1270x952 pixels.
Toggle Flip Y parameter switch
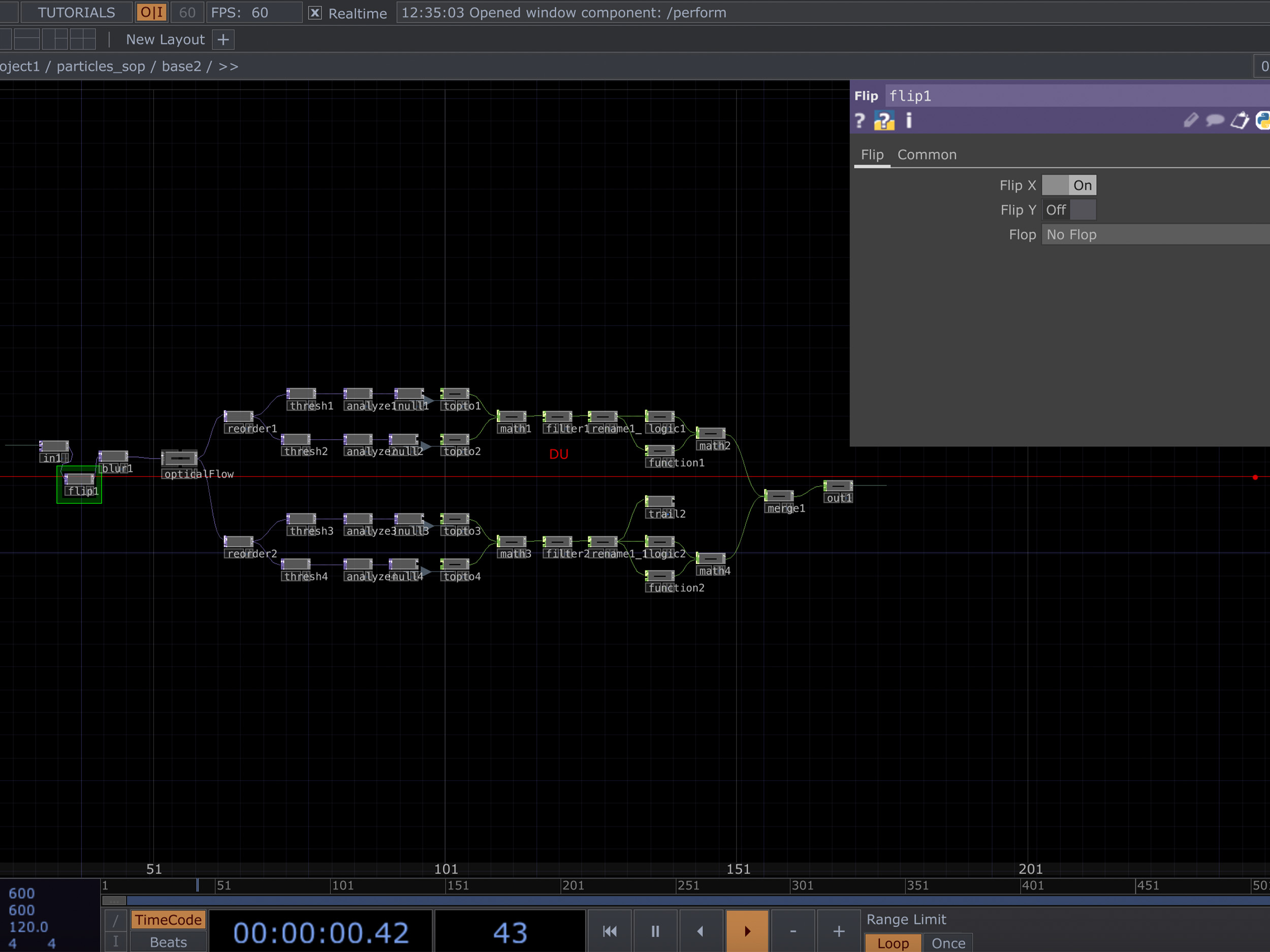(1068, 210)
